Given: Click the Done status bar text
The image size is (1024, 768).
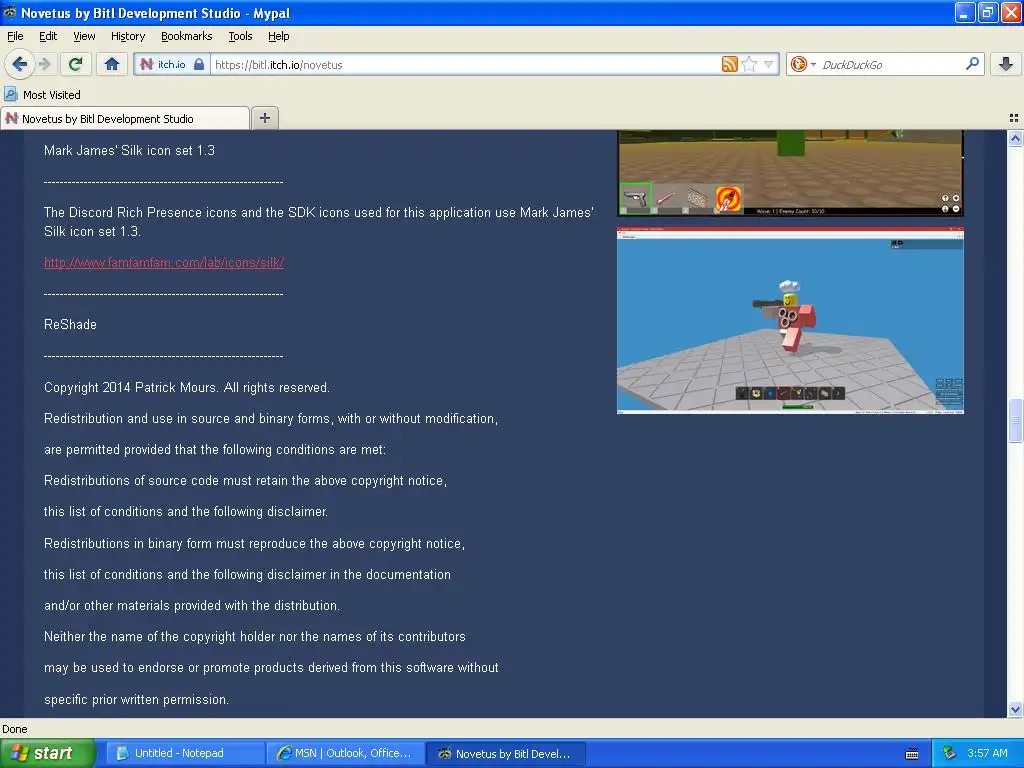Looking at the screenshot, I should pos(14,729).
